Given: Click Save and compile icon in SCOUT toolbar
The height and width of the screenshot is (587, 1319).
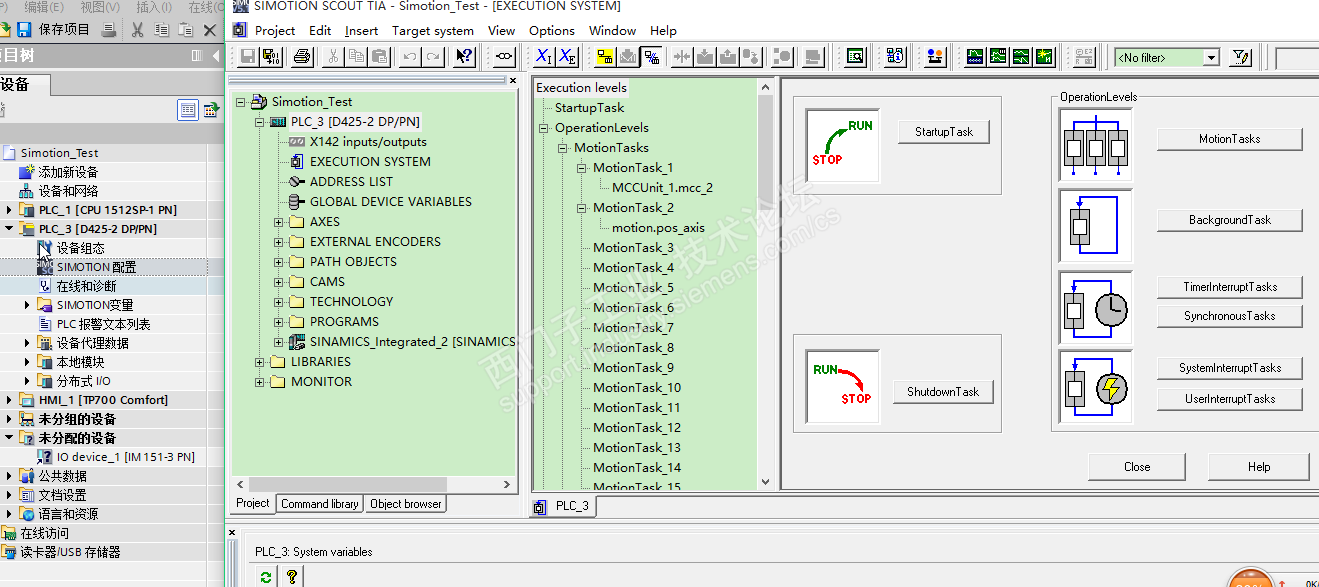Looking at the screenshot, I should [271, 57].
